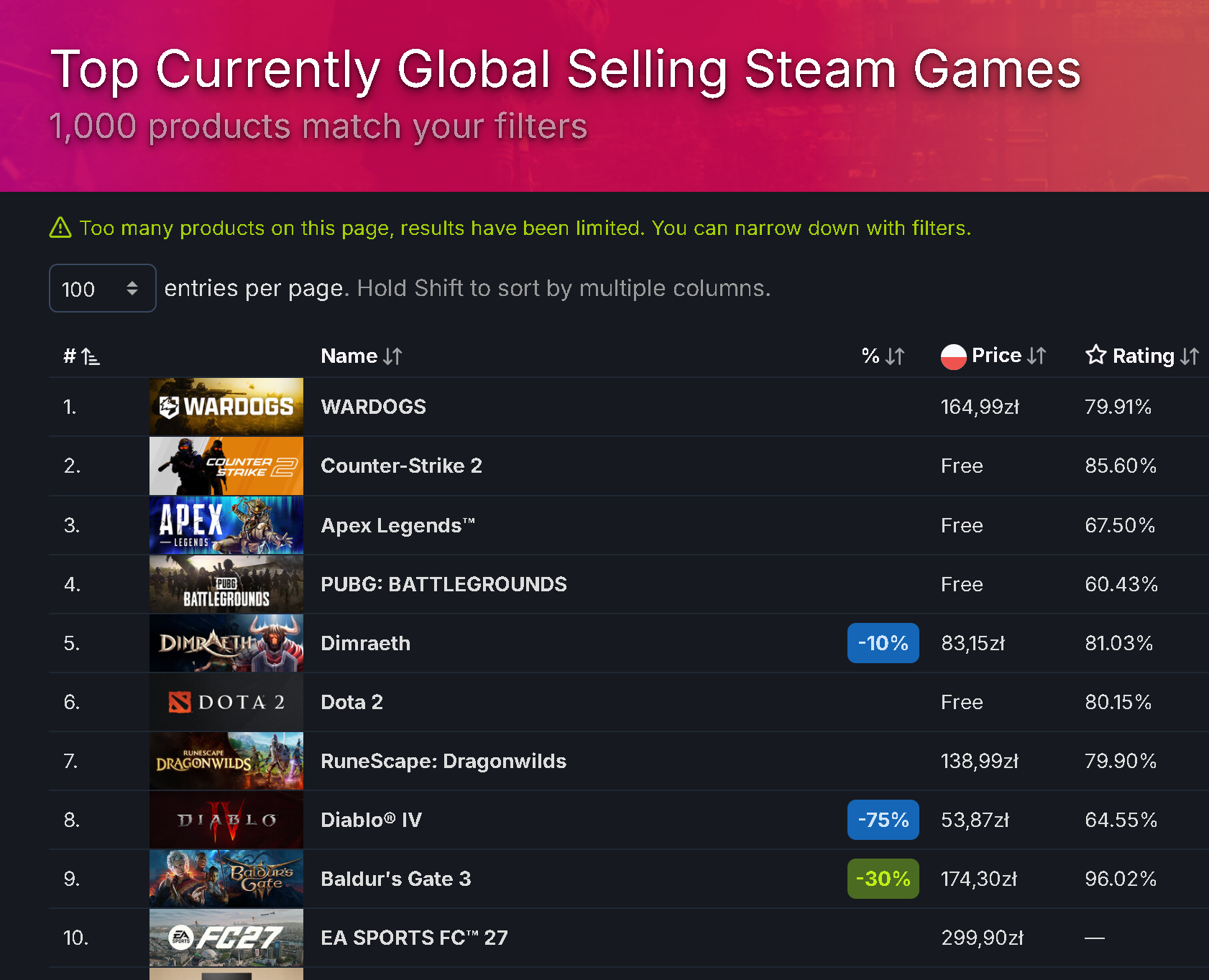Click the 164,99zł price of WARDOGS

pyautogui.click(x=980, y=407)
